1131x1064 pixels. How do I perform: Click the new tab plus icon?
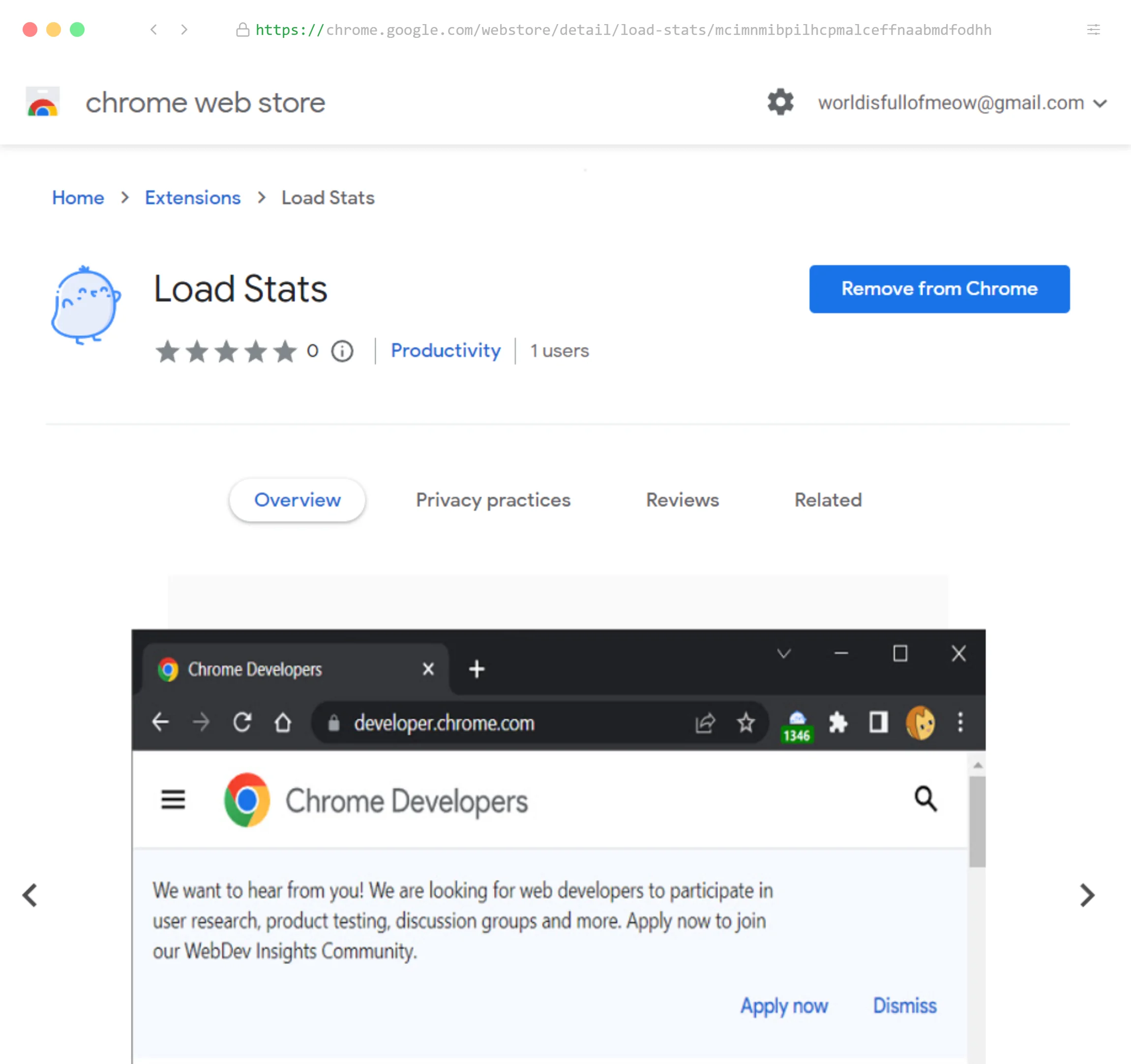click(477, 669)
